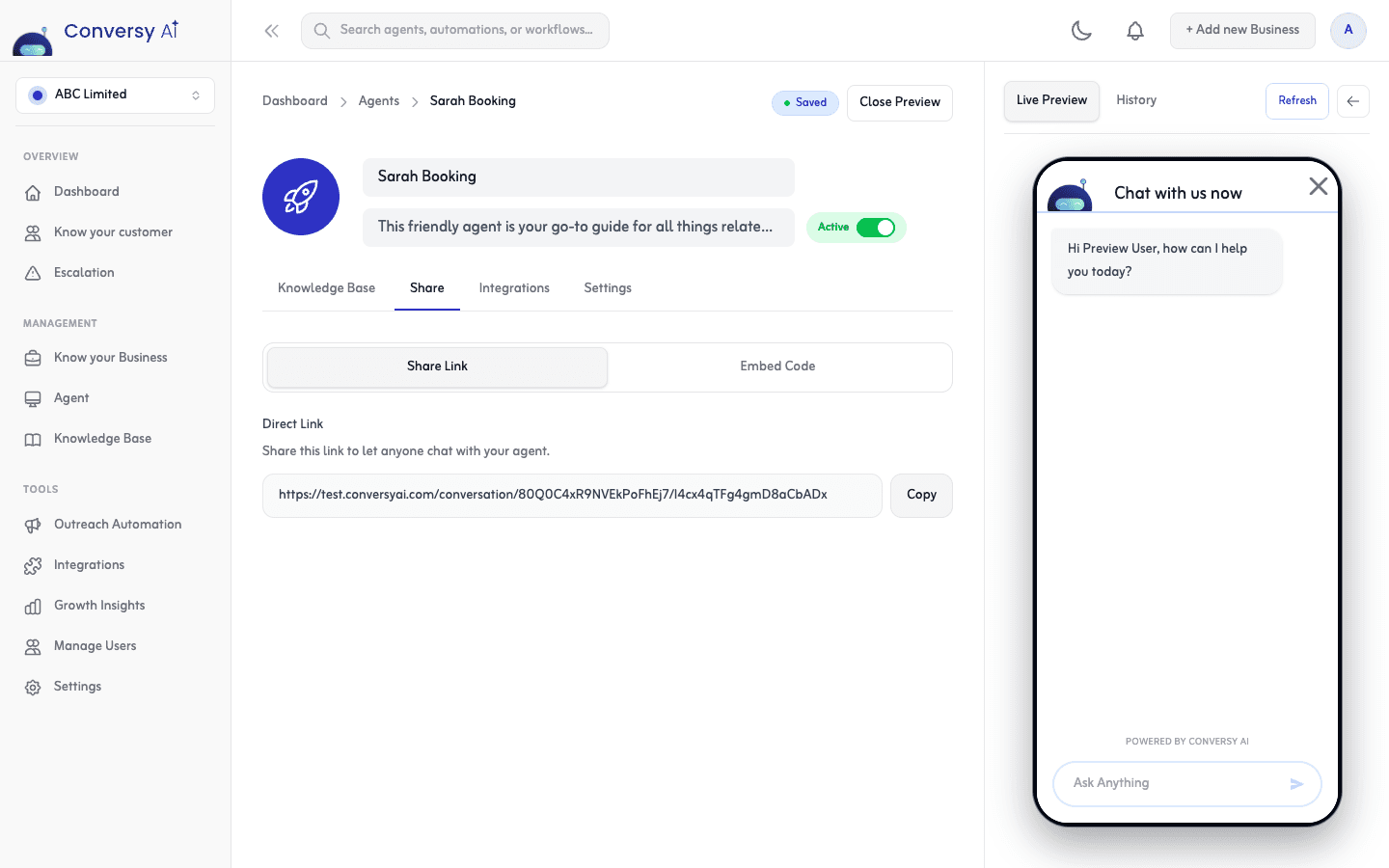1389x868 pixels.
Task: Open the agent Settings tab
Action: click(608, 288)
